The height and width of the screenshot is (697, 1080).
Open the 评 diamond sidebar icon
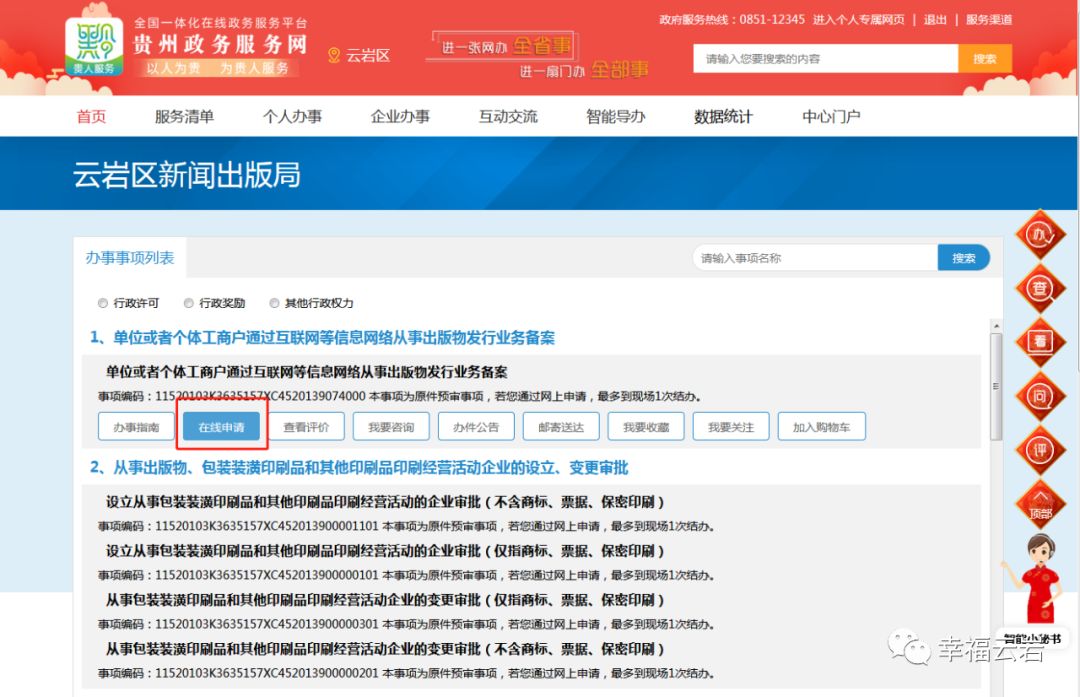tap(1040, 450)
